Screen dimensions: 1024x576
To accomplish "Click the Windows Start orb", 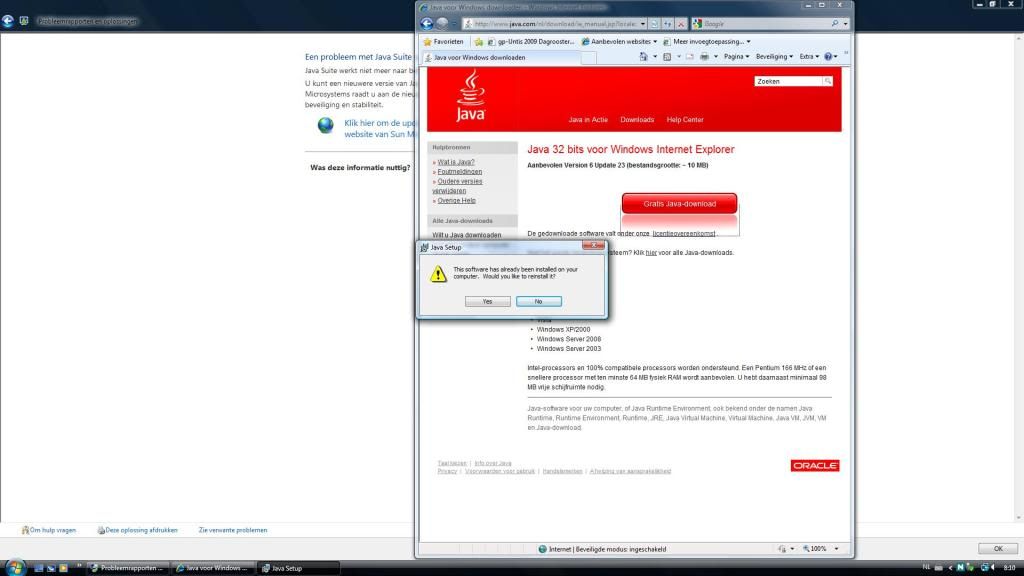I will (14, 568).
